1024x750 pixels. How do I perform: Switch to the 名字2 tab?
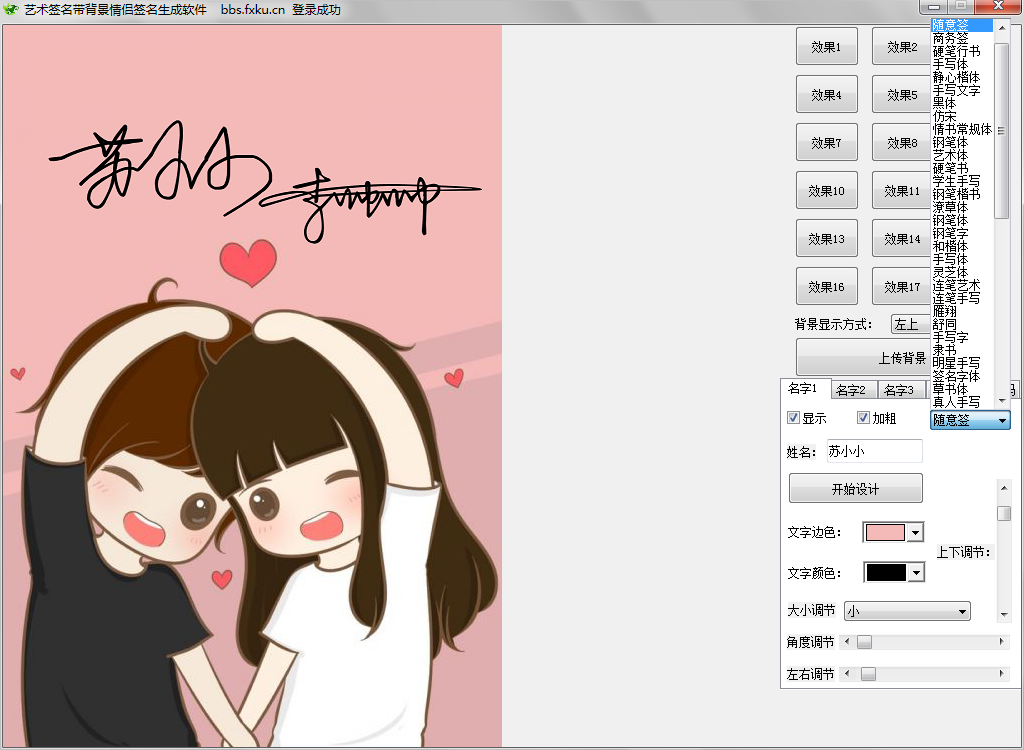point(853,391)
